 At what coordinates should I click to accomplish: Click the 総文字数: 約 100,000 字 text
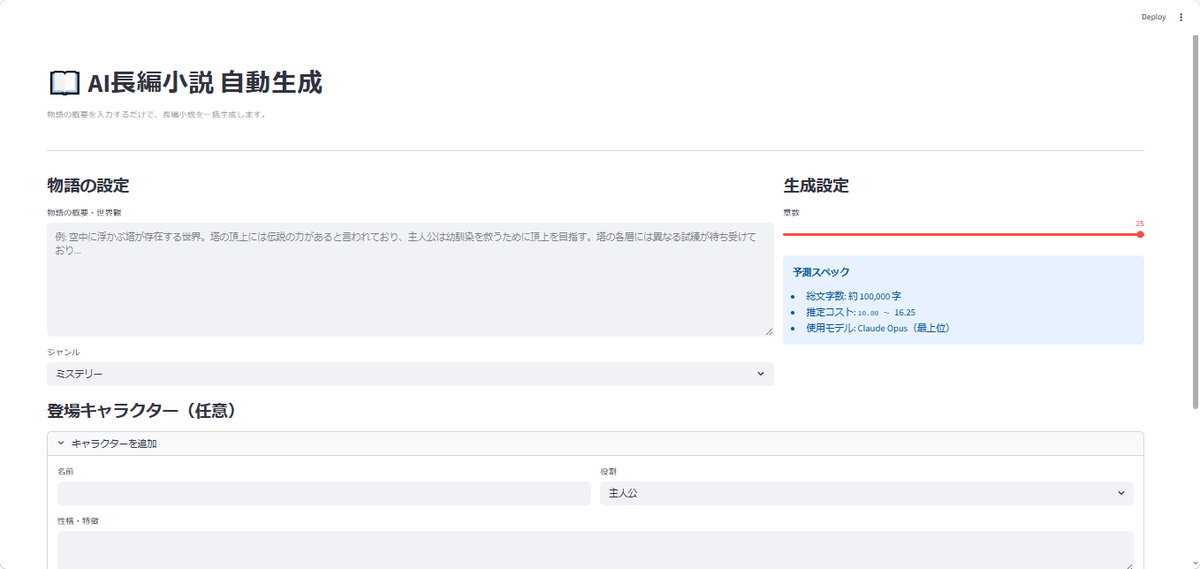(854, 296)
